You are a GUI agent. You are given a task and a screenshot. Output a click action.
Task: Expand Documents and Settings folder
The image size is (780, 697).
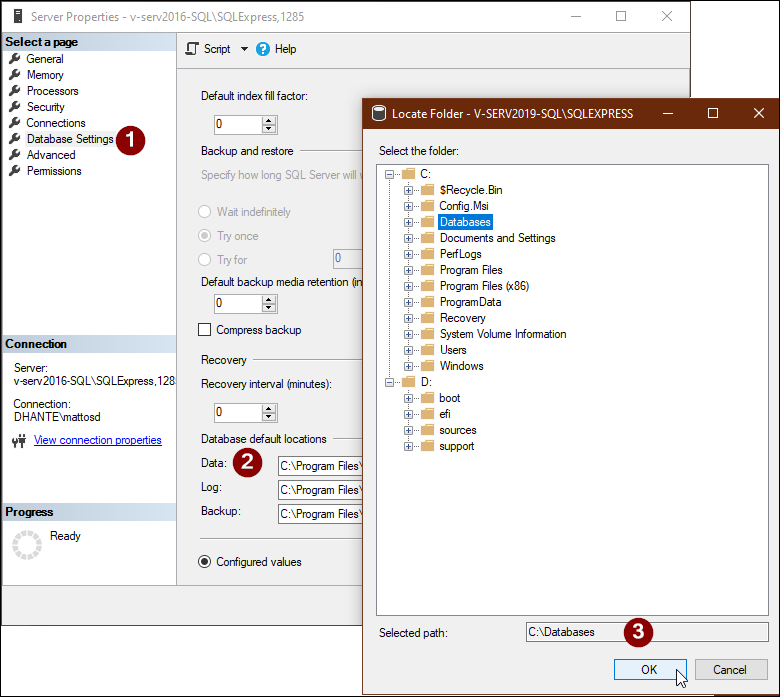[408, 238]
